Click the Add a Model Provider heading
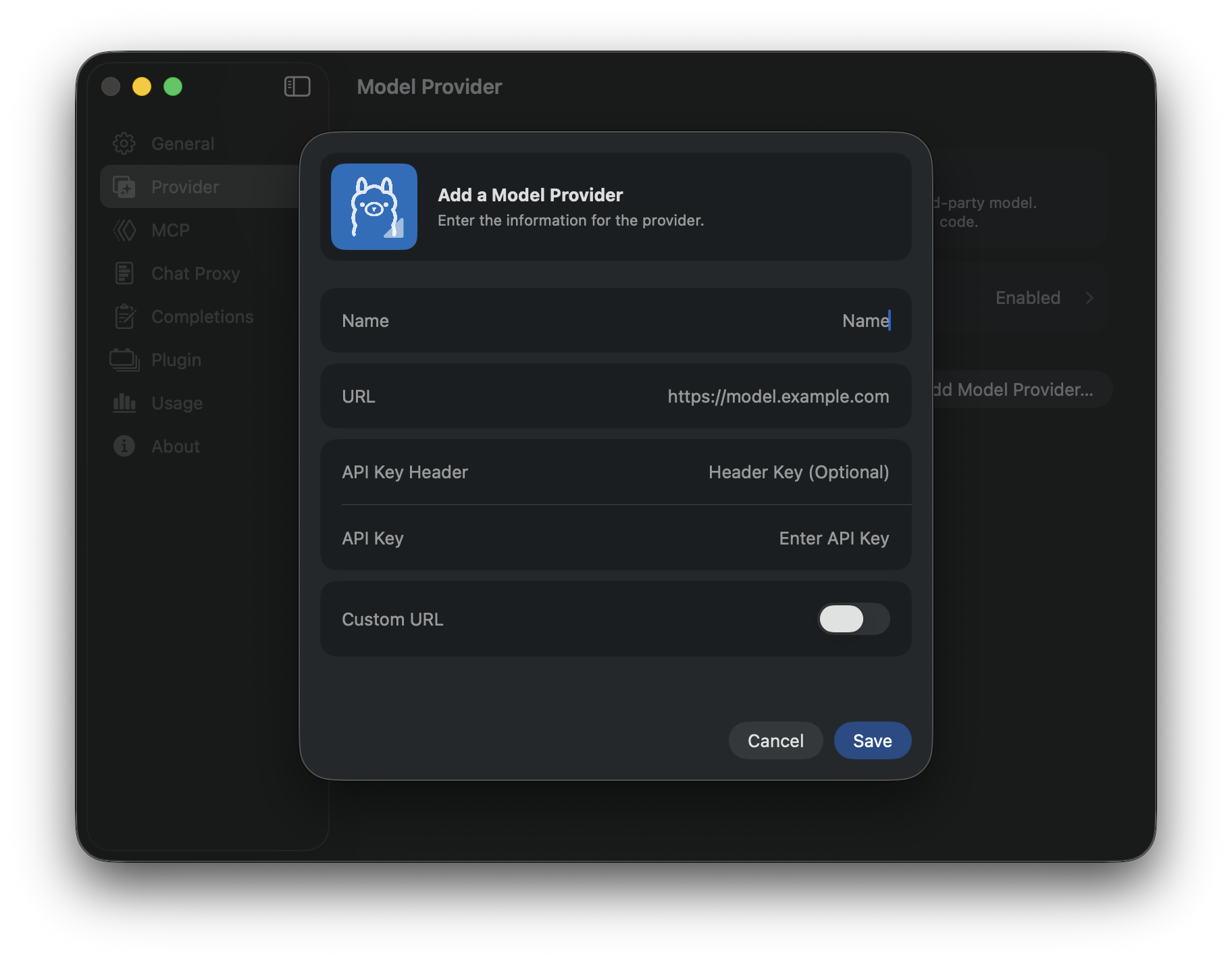Viewport: 1232px width, 962px height. click(x=530, y=195)
